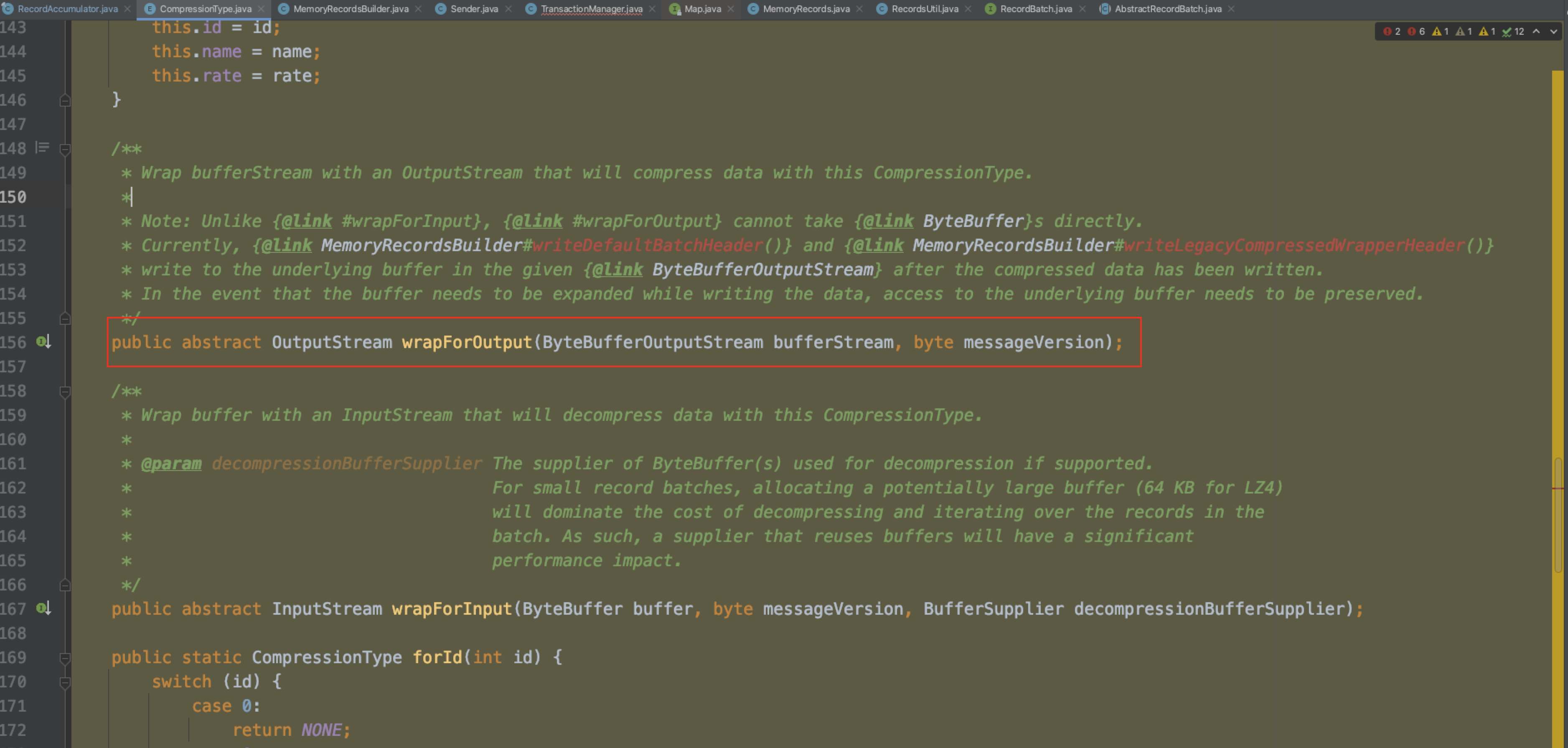Click the down chevron to jump to next problem

[x=1553, y=31]
